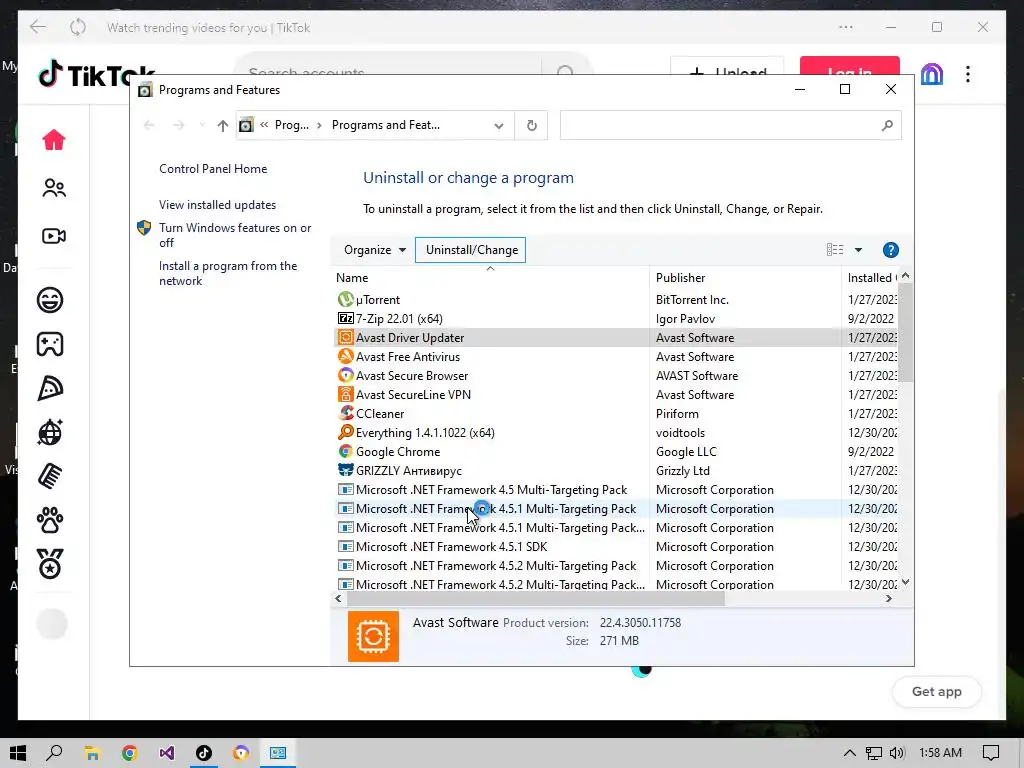1024x768 pixels.
Task: Open TikTok window three-dots title menu
Action: click(x=846, y=27)
